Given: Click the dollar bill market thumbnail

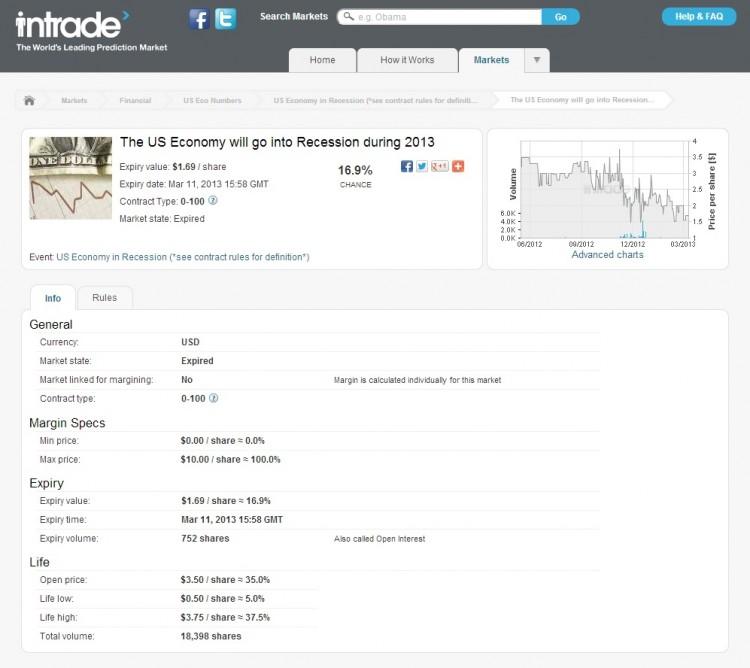Looking at the screenshot, I should [71, 178].
